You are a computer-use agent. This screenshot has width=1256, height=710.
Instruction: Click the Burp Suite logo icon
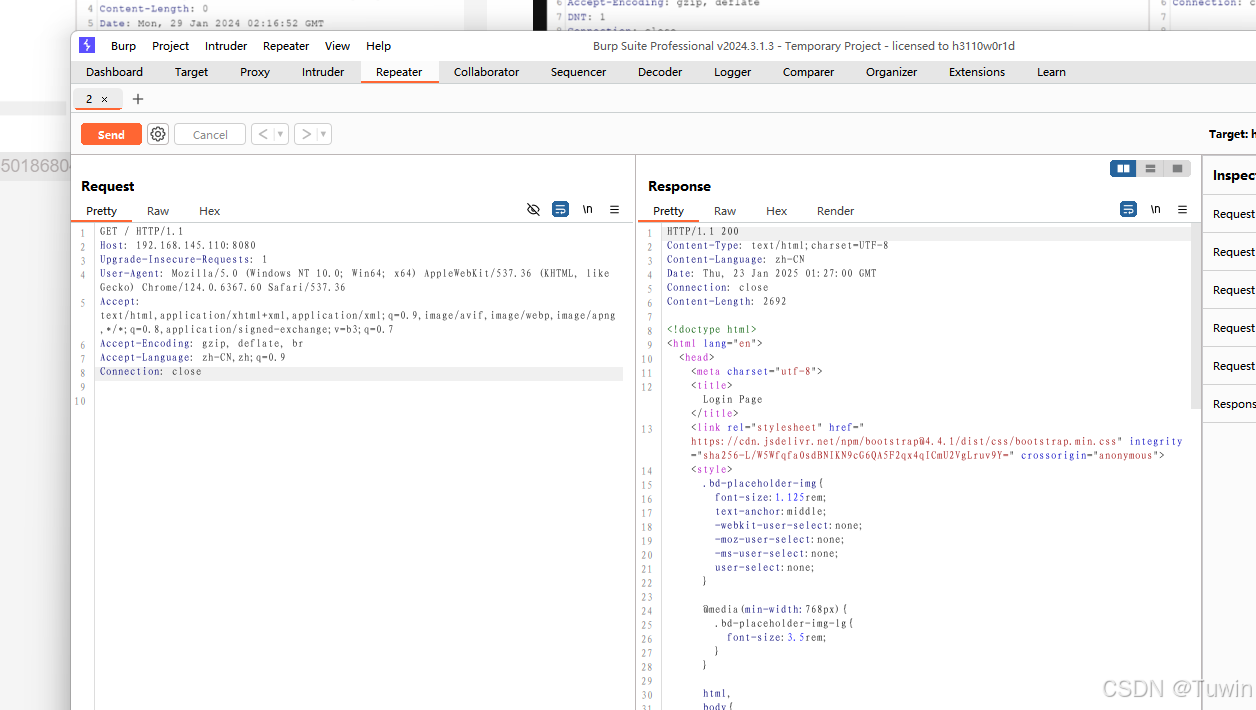pyautogui.click(x=87, y=45)
